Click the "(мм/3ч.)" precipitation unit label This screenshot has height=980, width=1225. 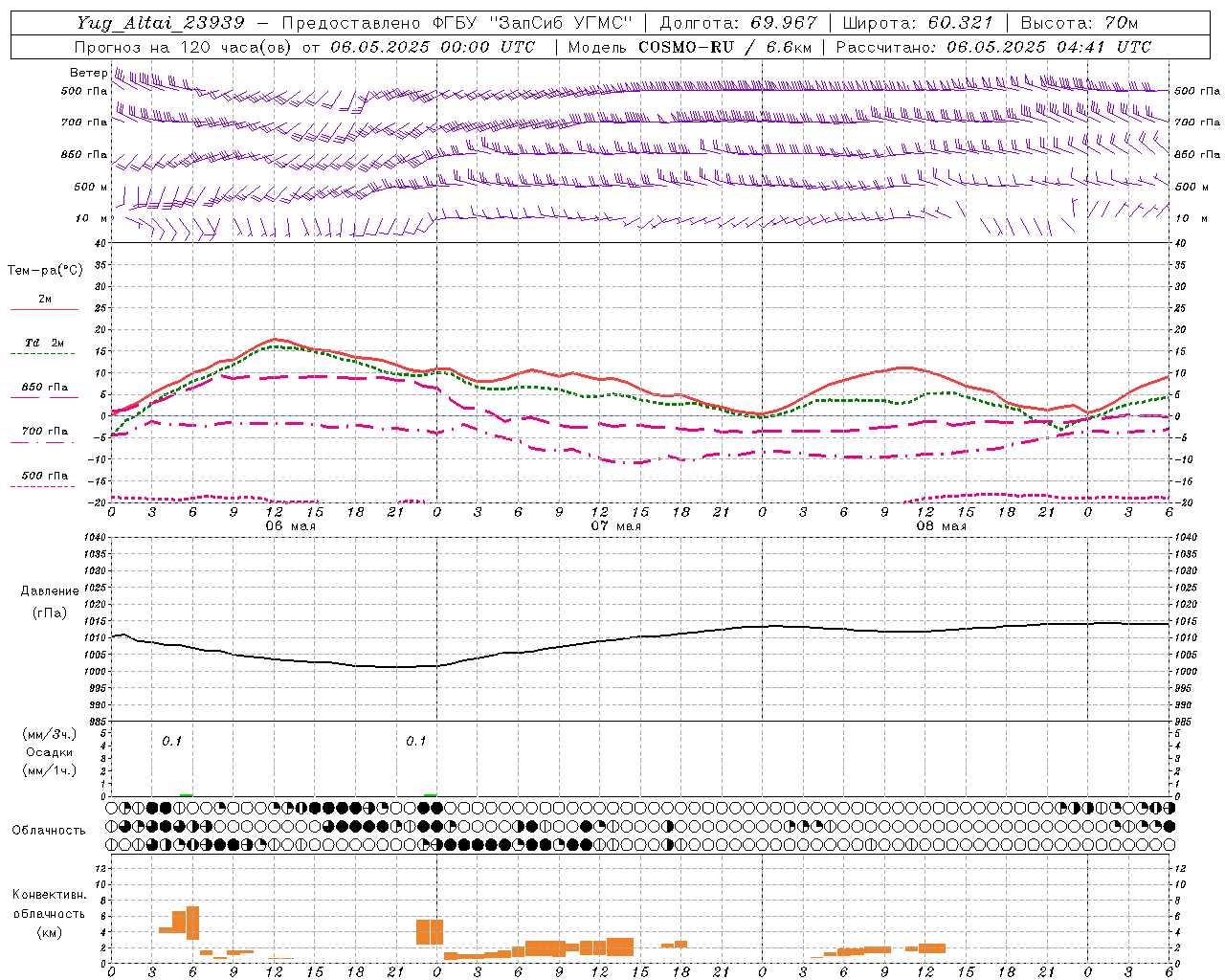pos(50,735)
